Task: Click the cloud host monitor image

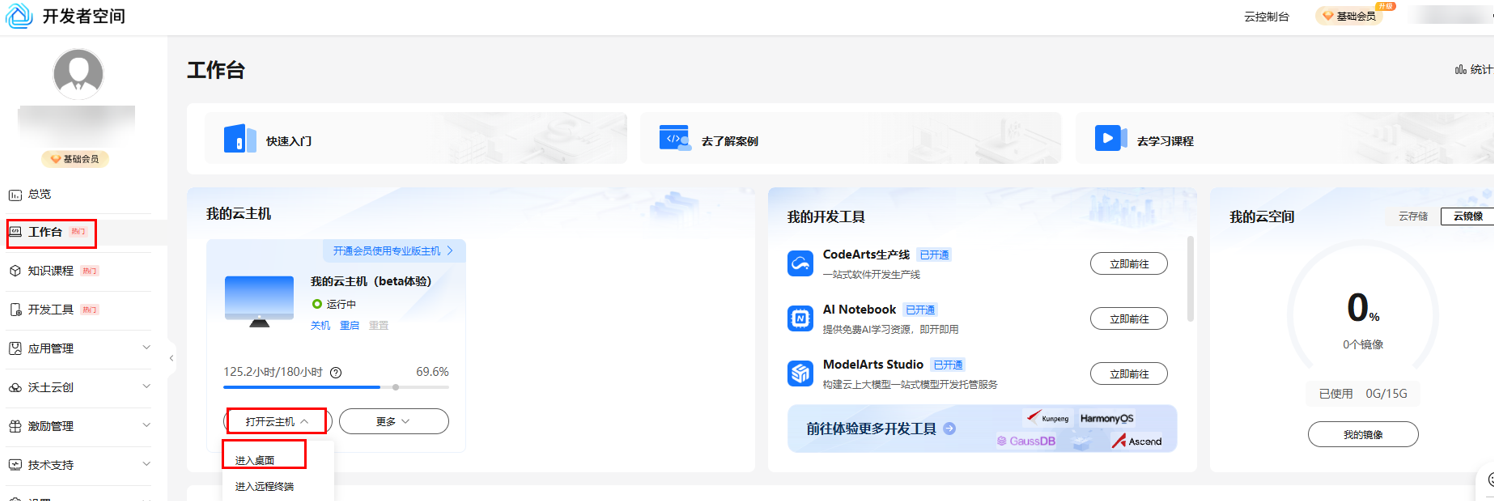Action: [259, 301]
